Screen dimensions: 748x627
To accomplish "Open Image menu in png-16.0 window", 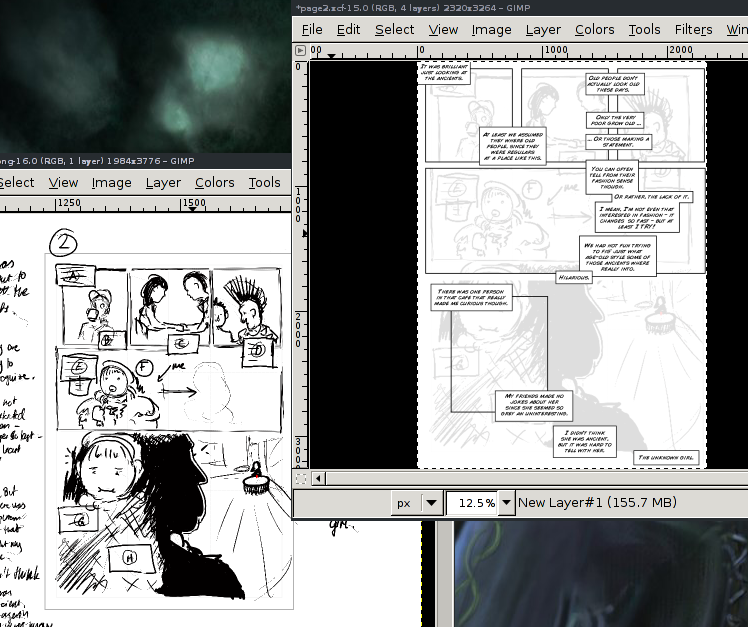I will point(112,183).
